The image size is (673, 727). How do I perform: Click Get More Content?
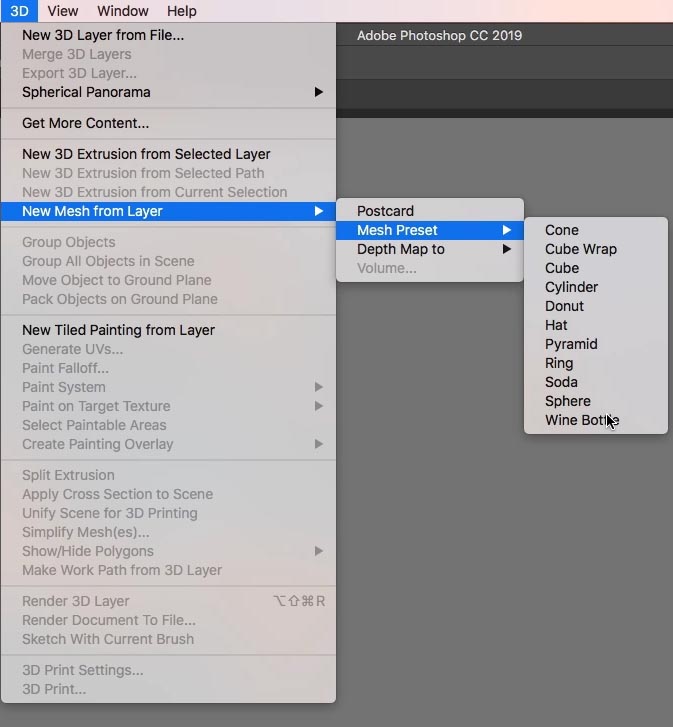click(x=168, y=123)
